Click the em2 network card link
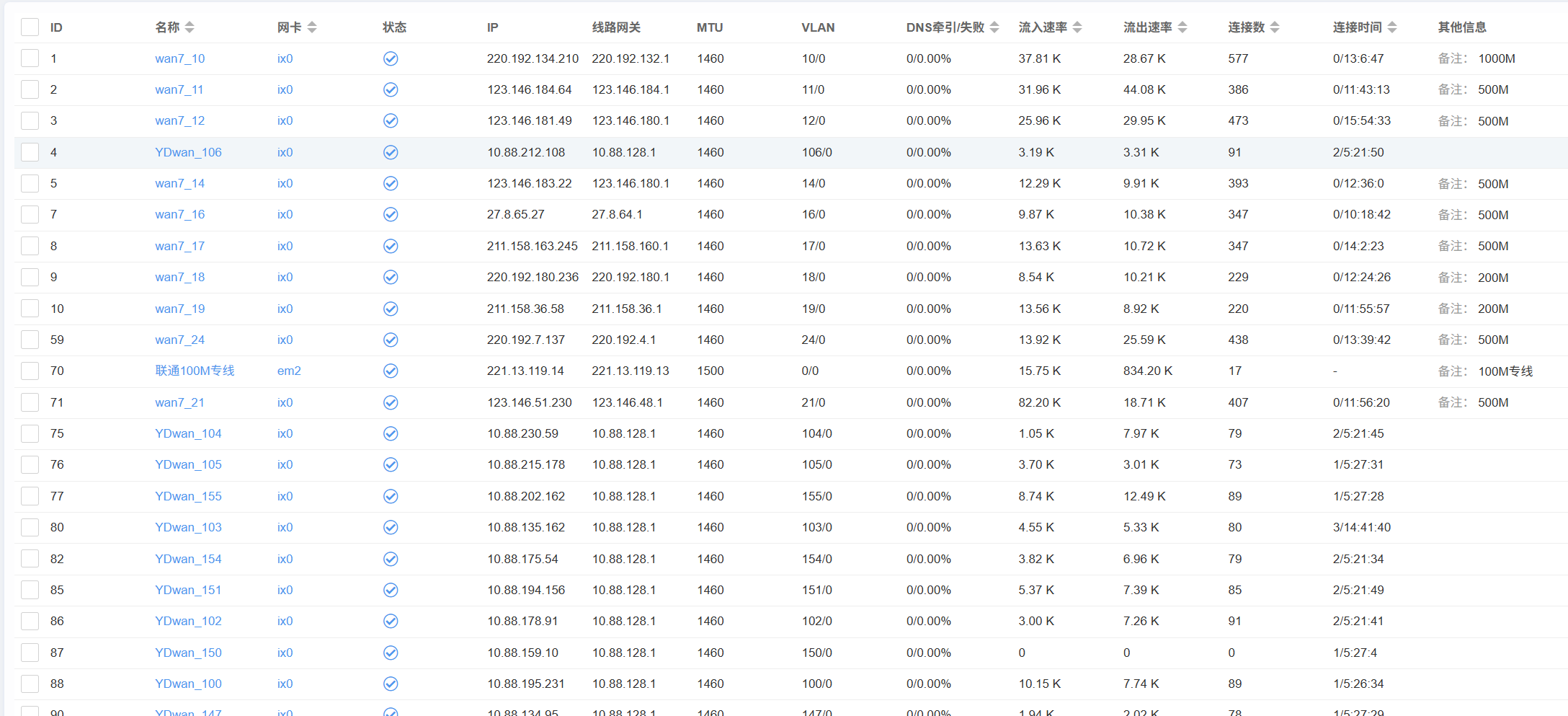The image size is (1568, 716). [x=289, y=371]
